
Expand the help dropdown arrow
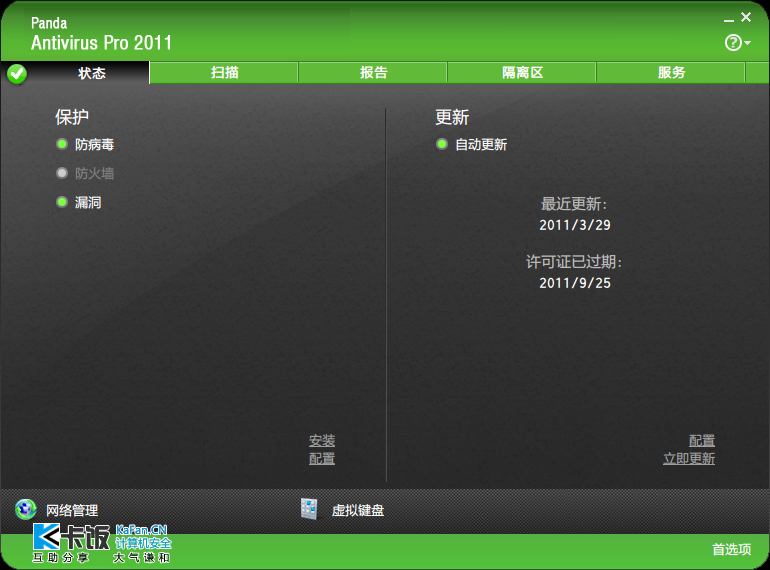click(x=747, y=43)
